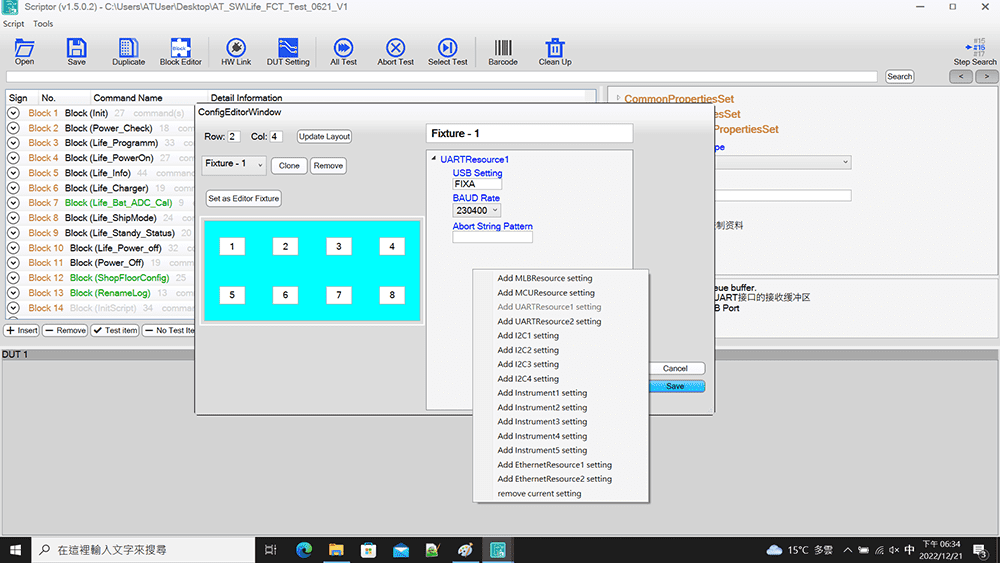Select fixture slot 3 in the layout
Screen dimensions: 1000x563
[339, 246]
